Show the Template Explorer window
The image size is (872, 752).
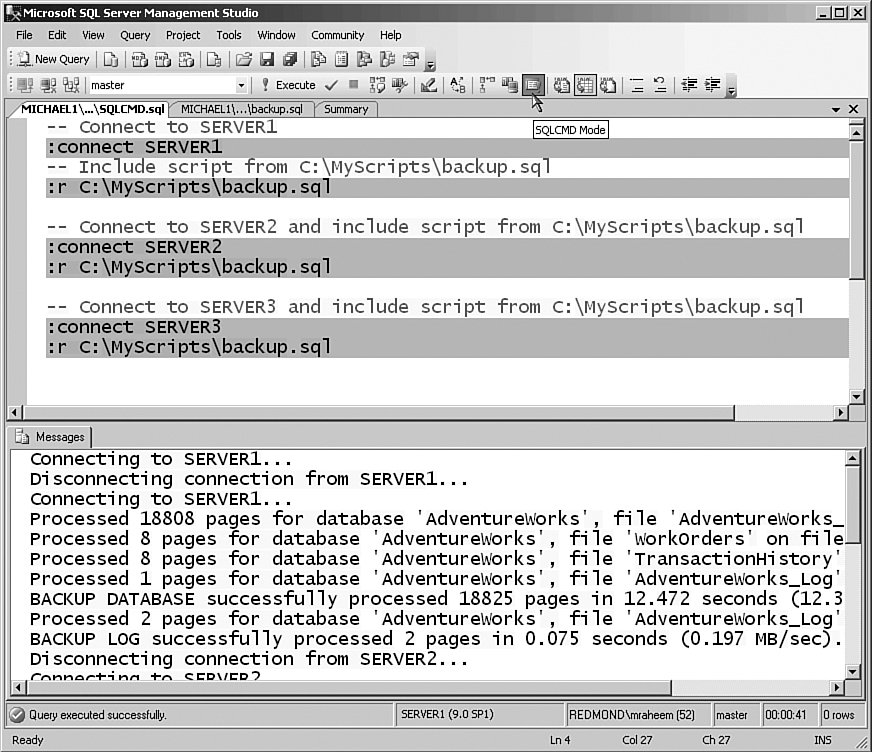388,60
